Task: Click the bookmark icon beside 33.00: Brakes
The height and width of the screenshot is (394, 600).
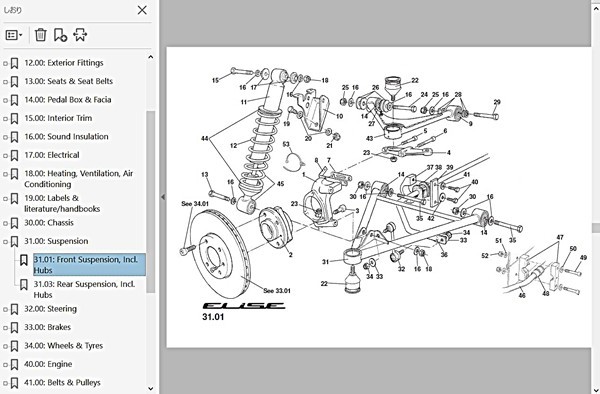Action: 15,327
